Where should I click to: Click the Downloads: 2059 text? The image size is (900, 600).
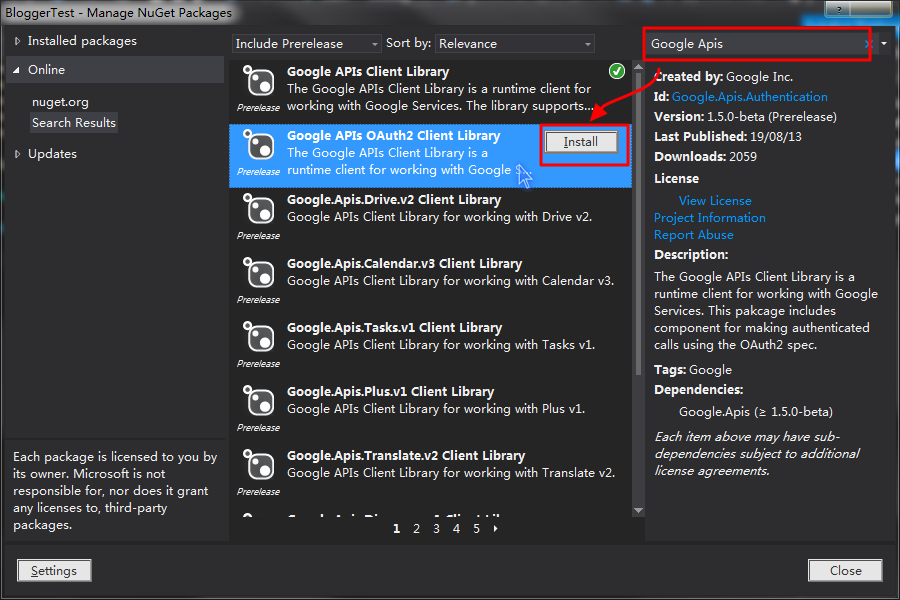click(705, 157)
